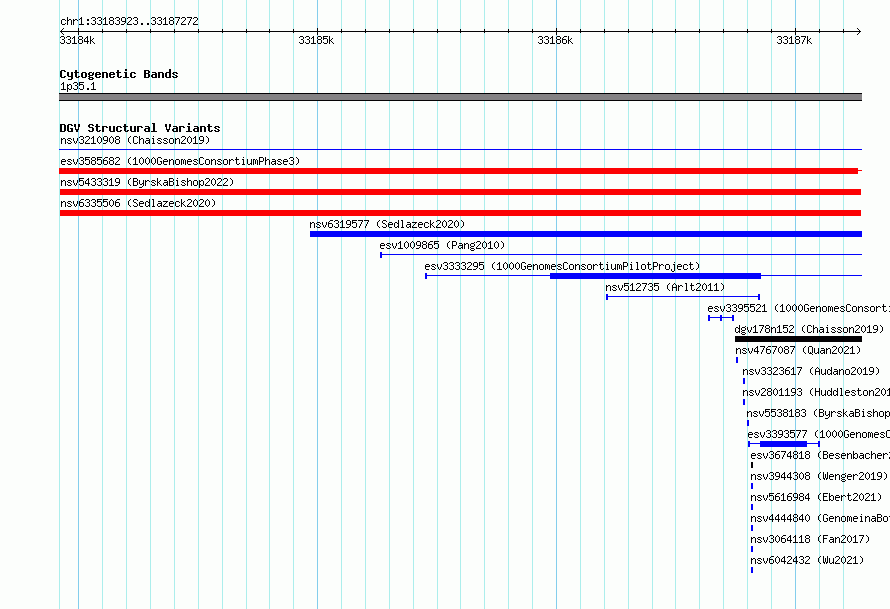Open the nsv3323617 (Audano2019) label
The image size is (890, 609).
click(x=811, y=371)
